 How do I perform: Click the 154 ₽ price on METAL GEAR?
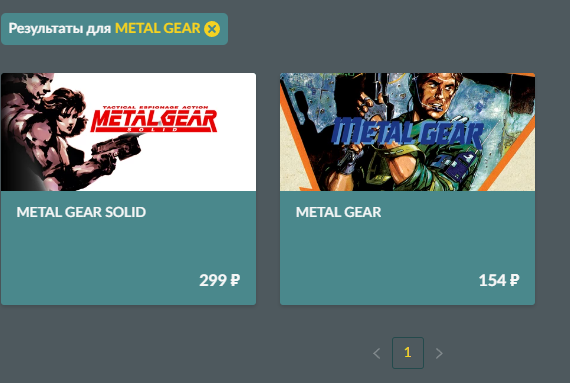point(499,280)
